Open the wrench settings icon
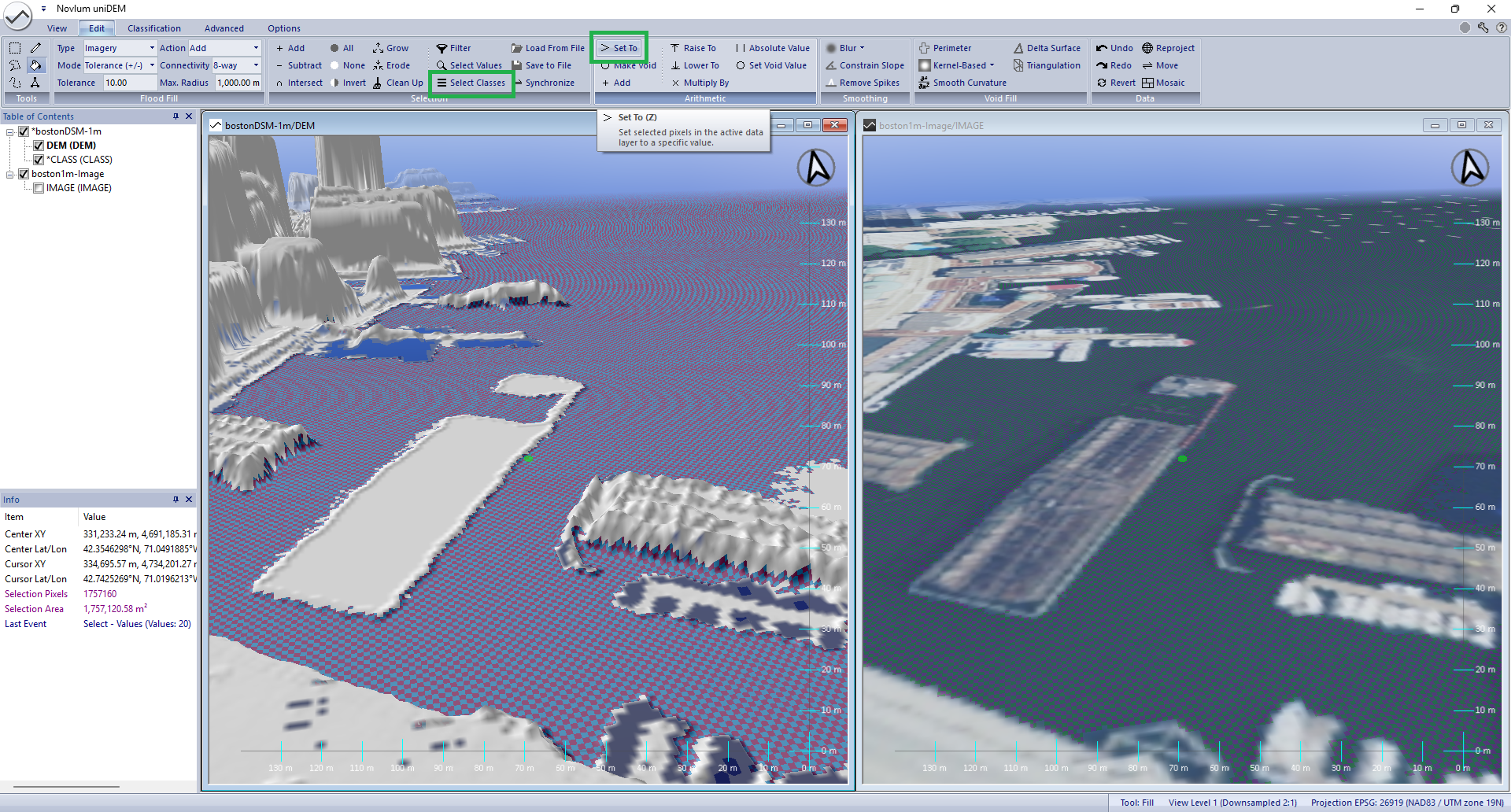Screen dimensions: 1511x812 1483,28
